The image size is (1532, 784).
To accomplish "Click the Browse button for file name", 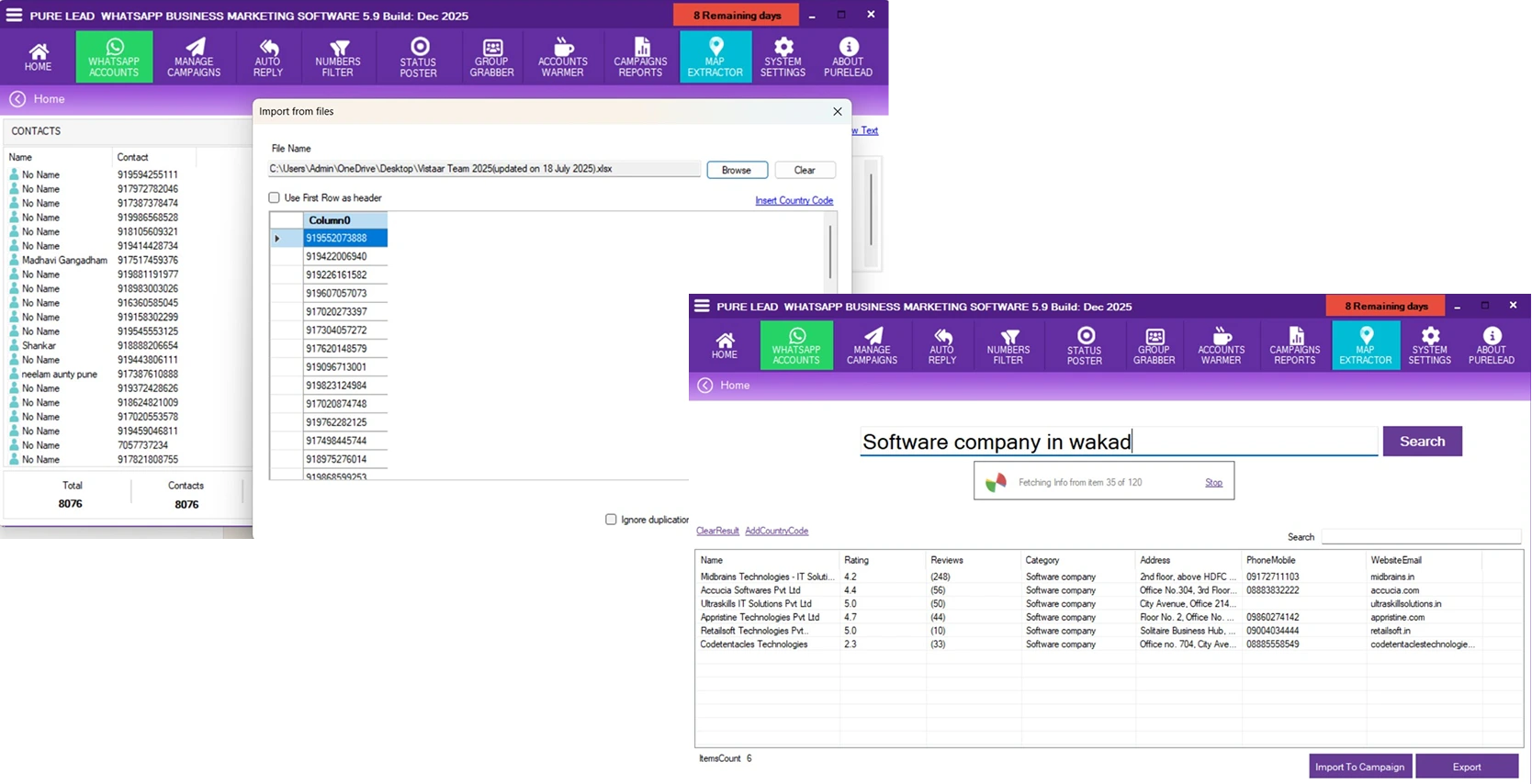I will pyautogui.click(x=737, y=170).
